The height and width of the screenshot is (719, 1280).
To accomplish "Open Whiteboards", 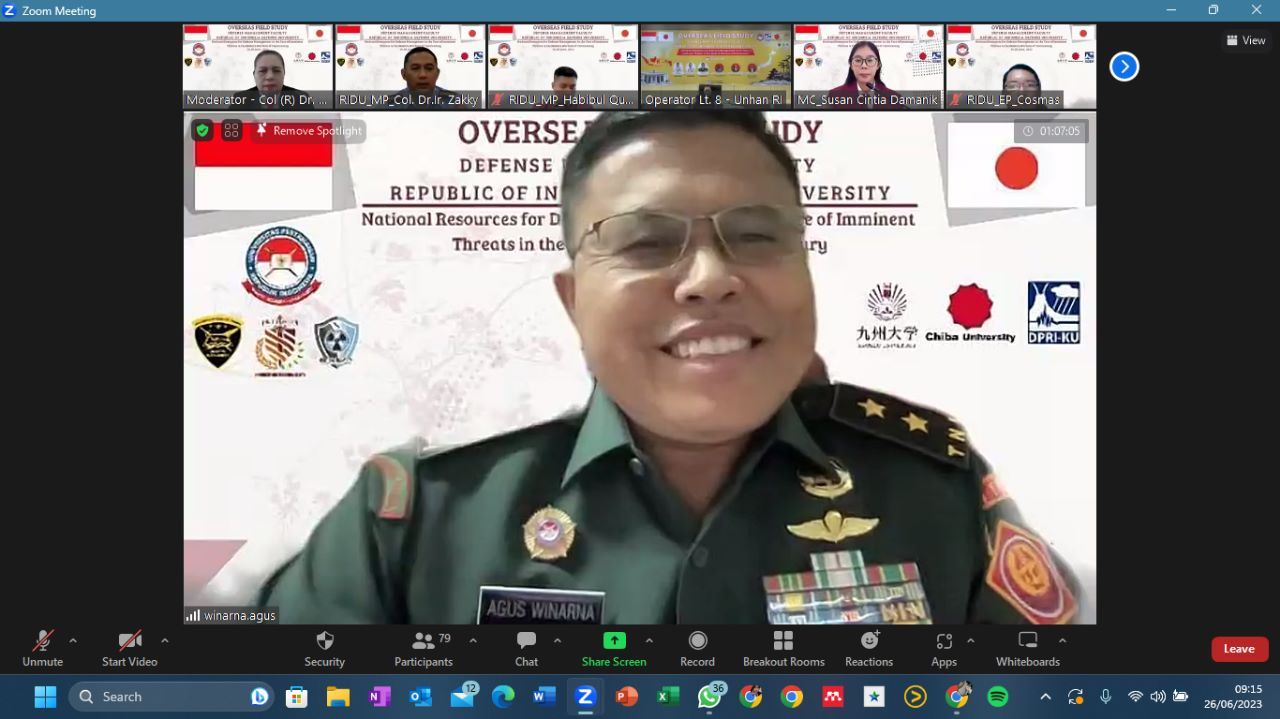I will 1027,648.
